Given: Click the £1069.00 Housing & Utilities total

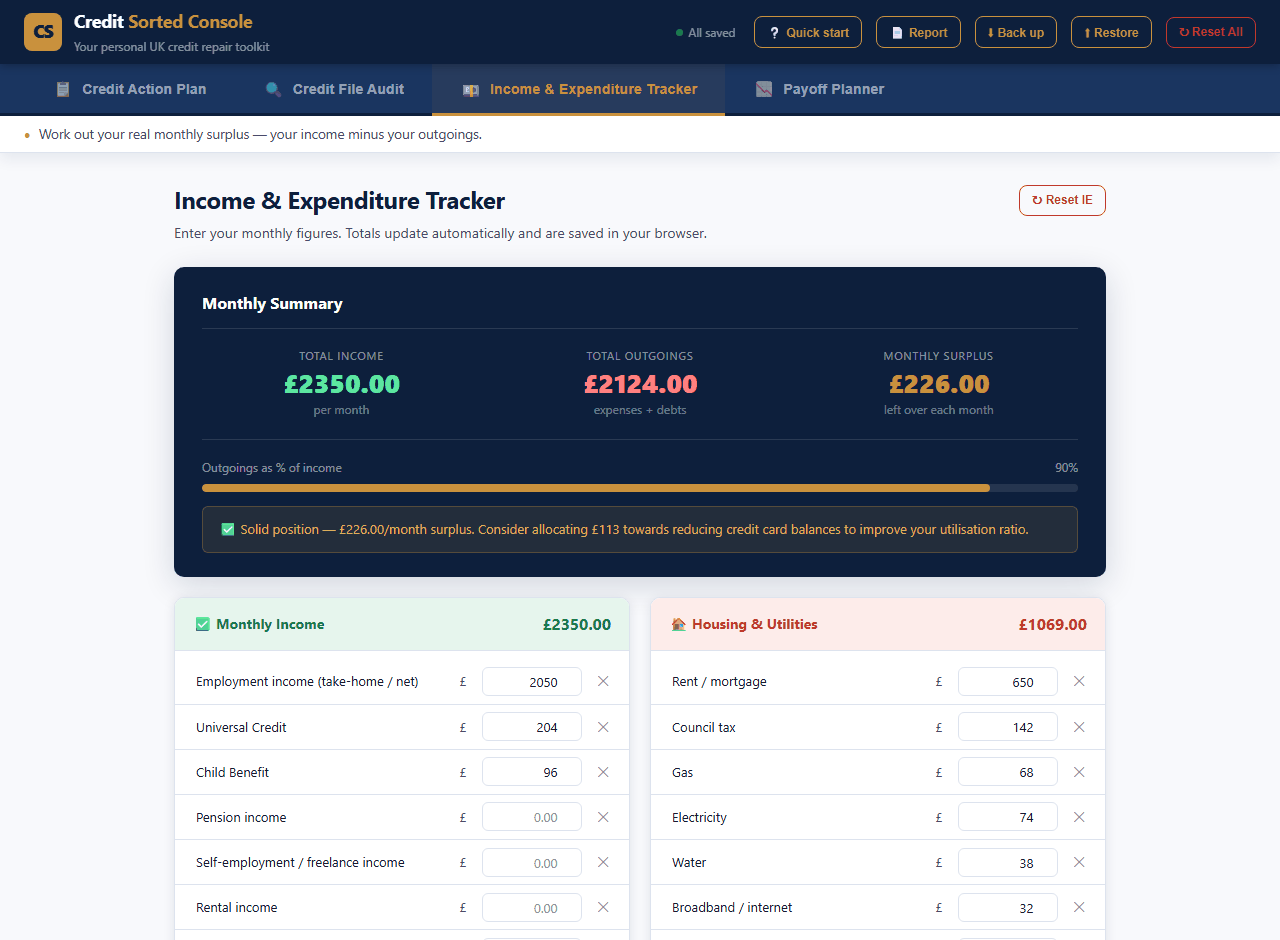Looking at the screenshot, I should pyautogui.click(x=1053, y=624).
